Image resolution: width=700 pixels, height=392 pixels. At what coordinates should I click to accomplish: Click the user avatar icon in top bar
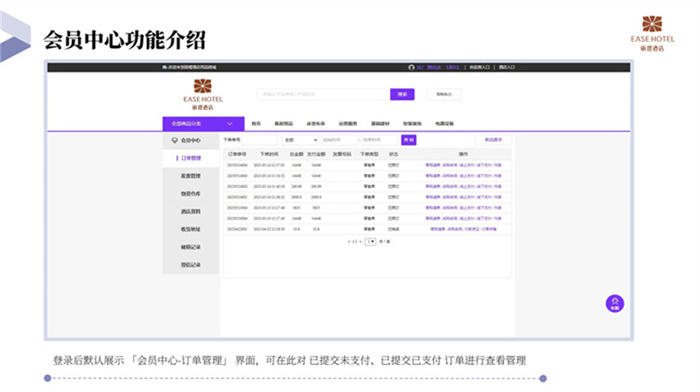coord(411,67)
